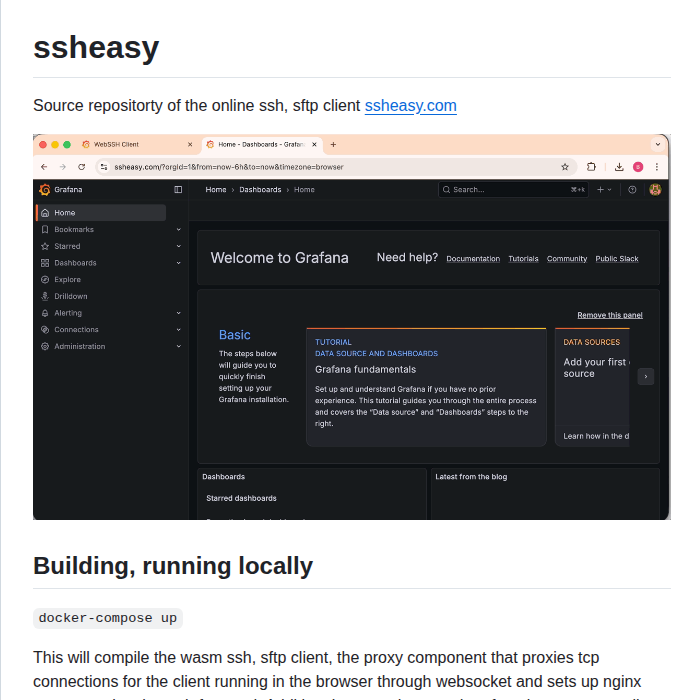This screenshot has height=700, width=700.
Task: Close the Home - Dashboards tab
Action: tap(314, 145)
